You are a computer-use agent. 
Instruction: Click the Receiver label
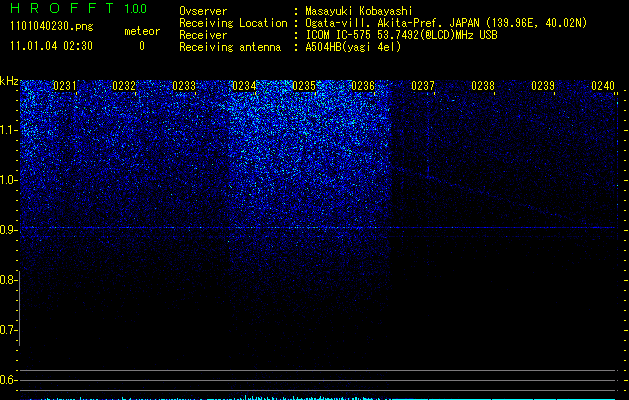(203, 35)
